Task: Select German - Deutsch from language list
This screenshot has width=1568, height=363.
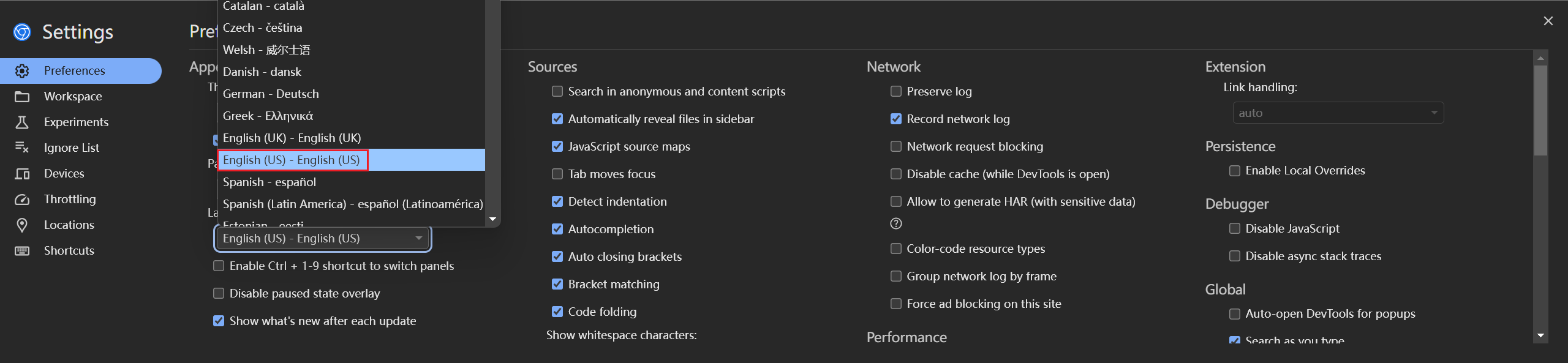Action: 271,94
